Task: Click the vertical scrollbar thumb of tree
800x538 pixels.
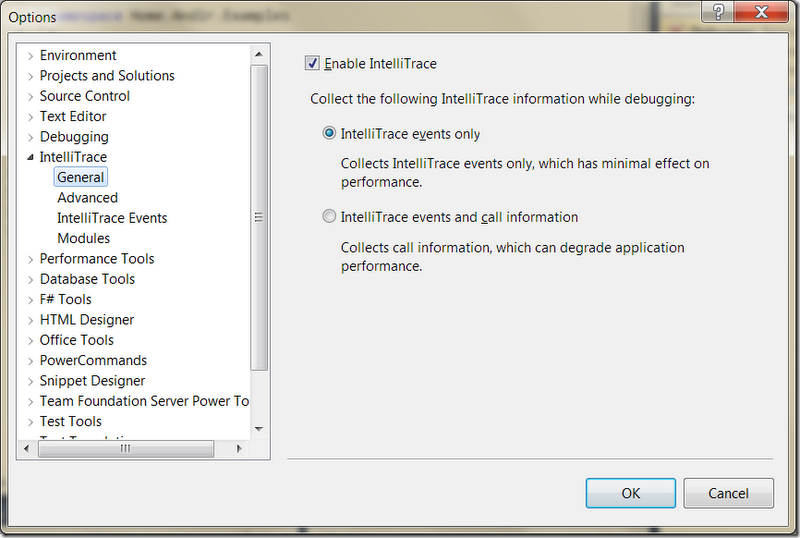Action: (x=259, y=217)
